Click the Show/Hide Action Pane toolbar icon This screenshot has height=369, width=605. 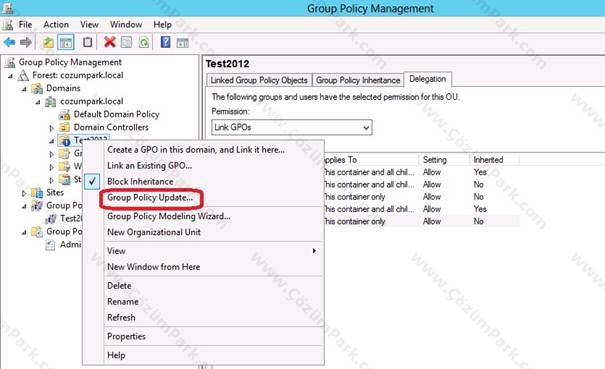(x=183, y=42)
